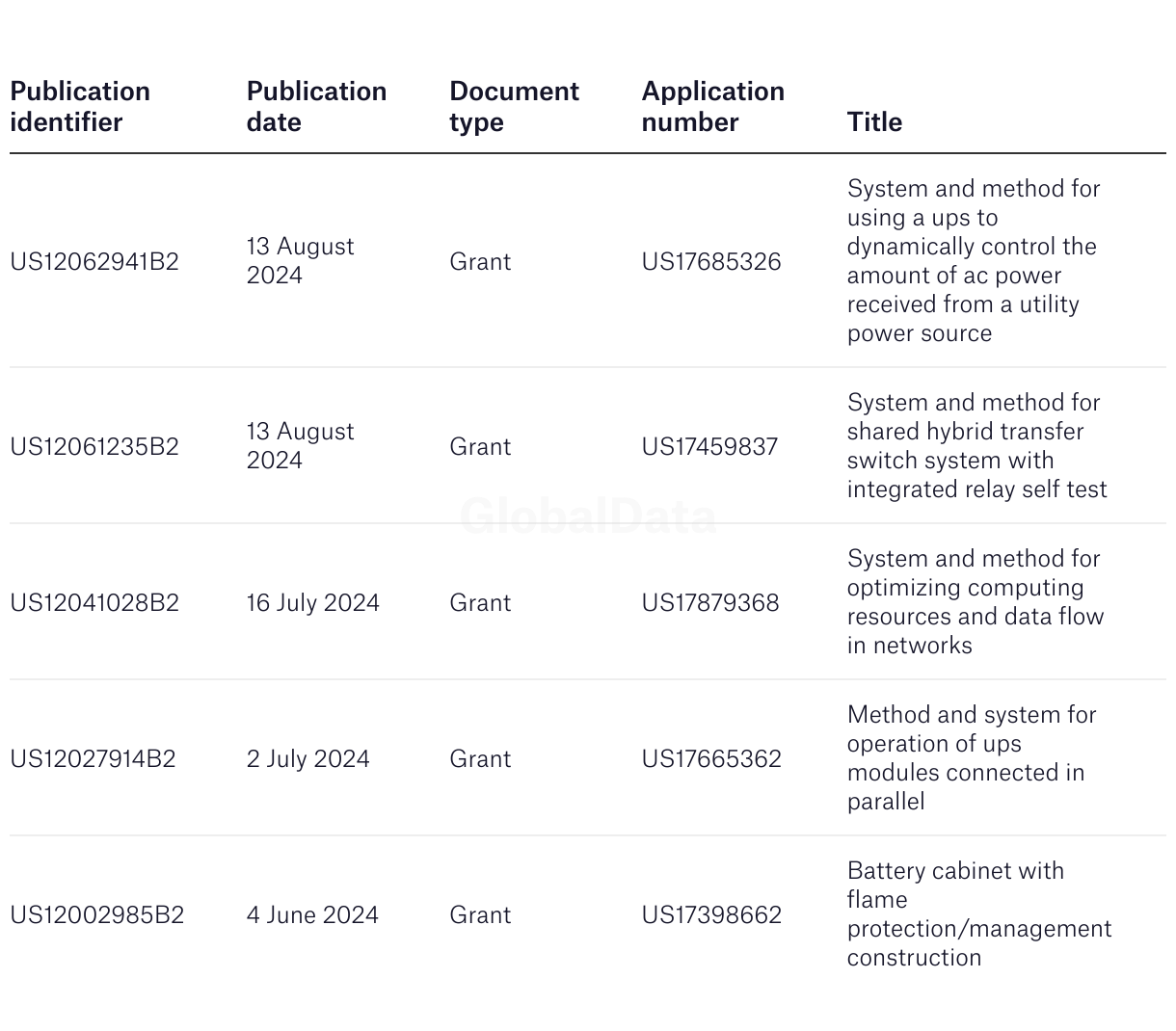Viewport: 1176px width, 1031px height.
Task: Open publication US12027914B2
Action: (93, 759)
